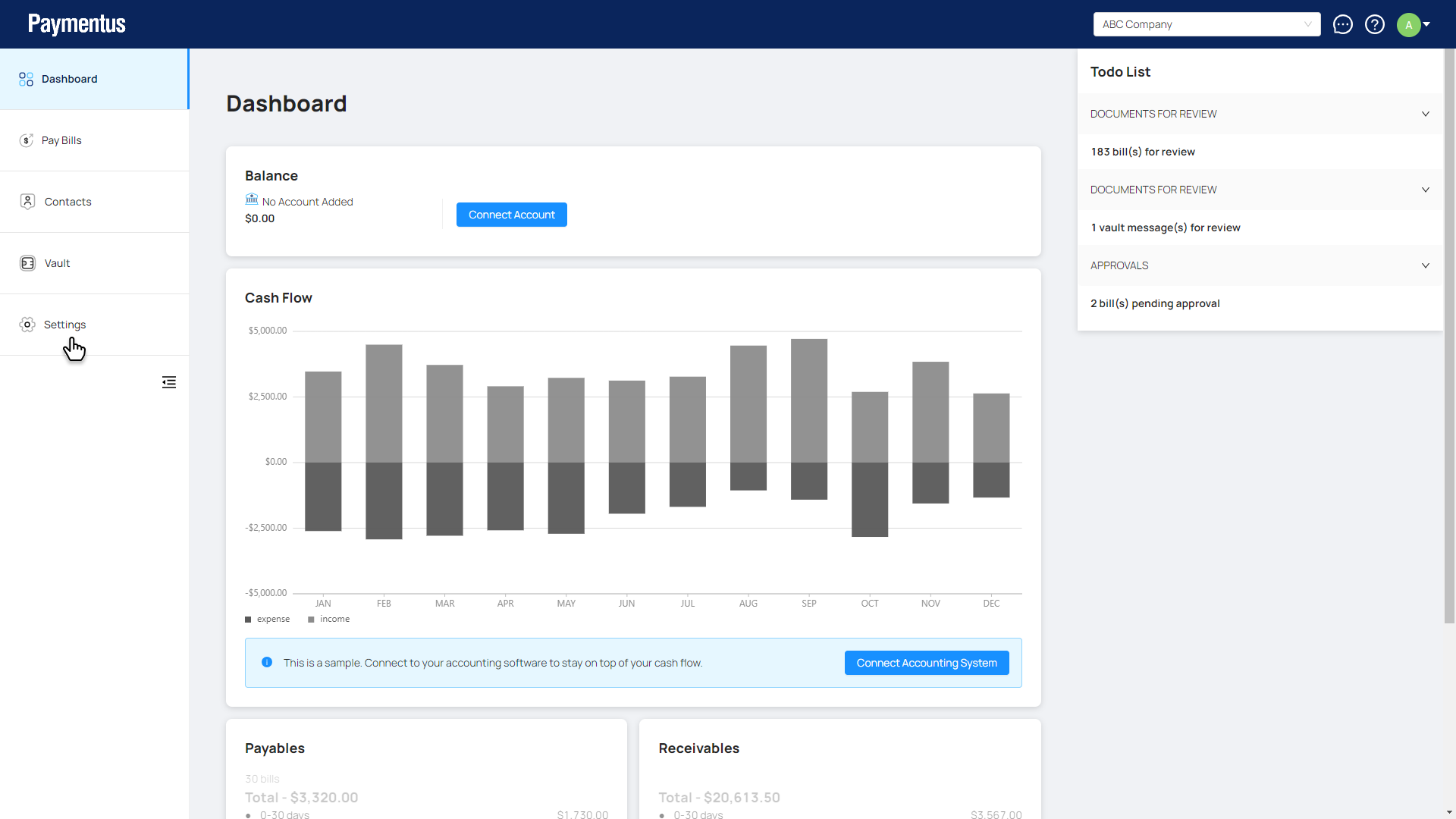
Task: Click the Settings gear icon
Action: [x=27, y=325]
